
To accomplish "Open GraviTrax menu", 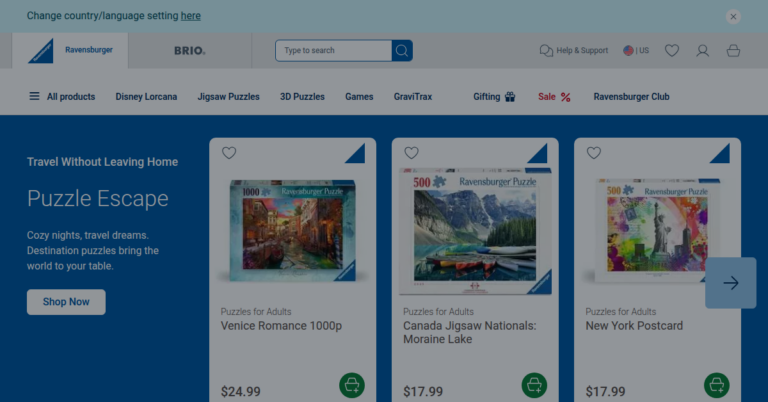I will click(413, 96).
